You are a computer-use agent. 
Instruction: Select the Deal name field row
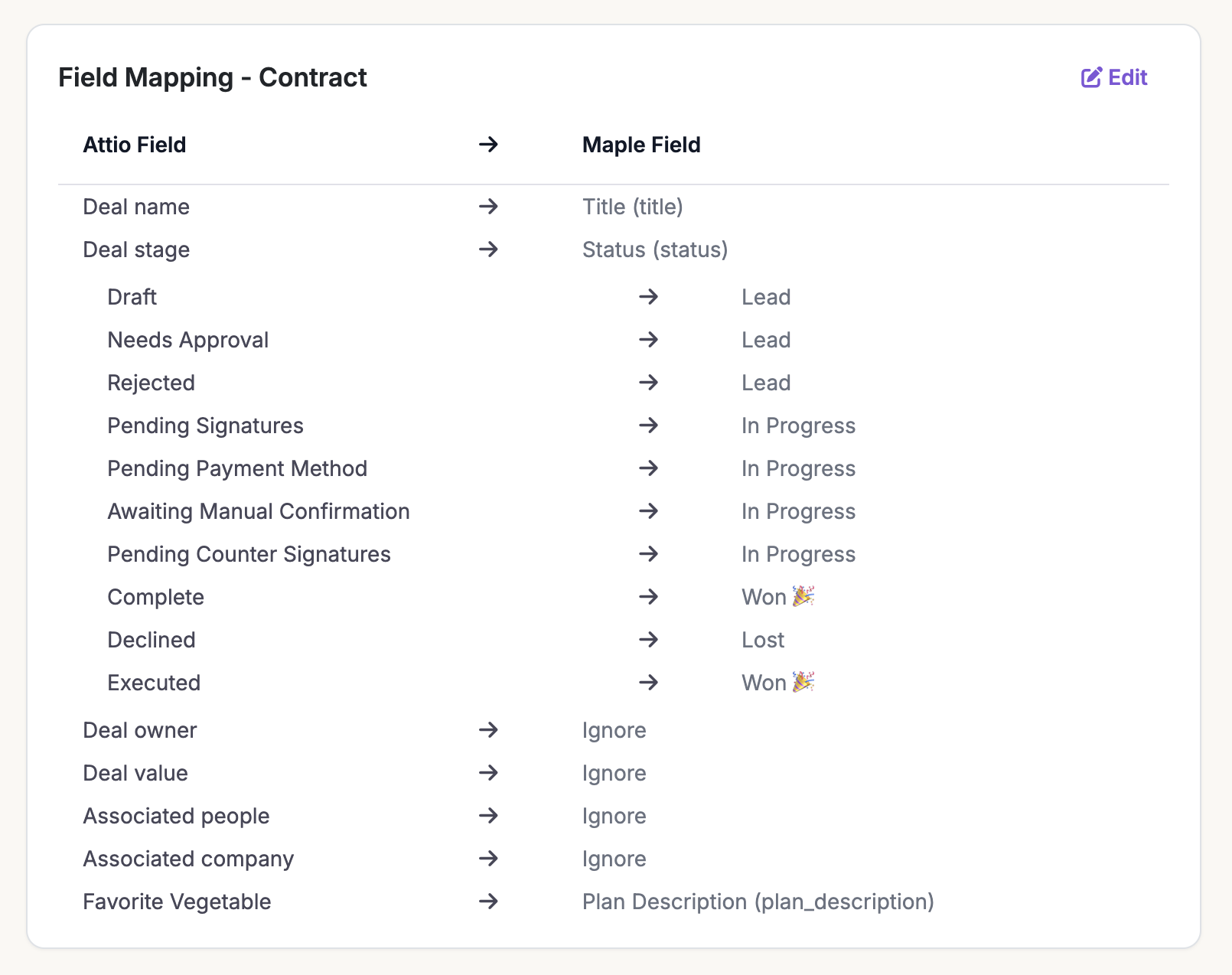click(x=136, y=207)
